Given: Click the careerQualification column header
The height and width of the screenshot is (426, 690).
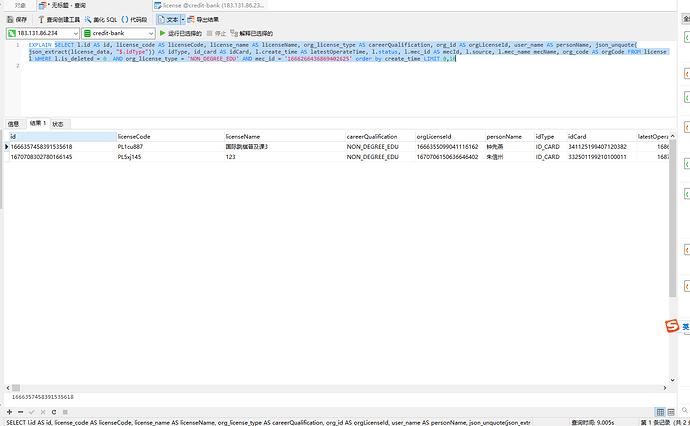Looking at the screenshot, I should pos(380,136).
